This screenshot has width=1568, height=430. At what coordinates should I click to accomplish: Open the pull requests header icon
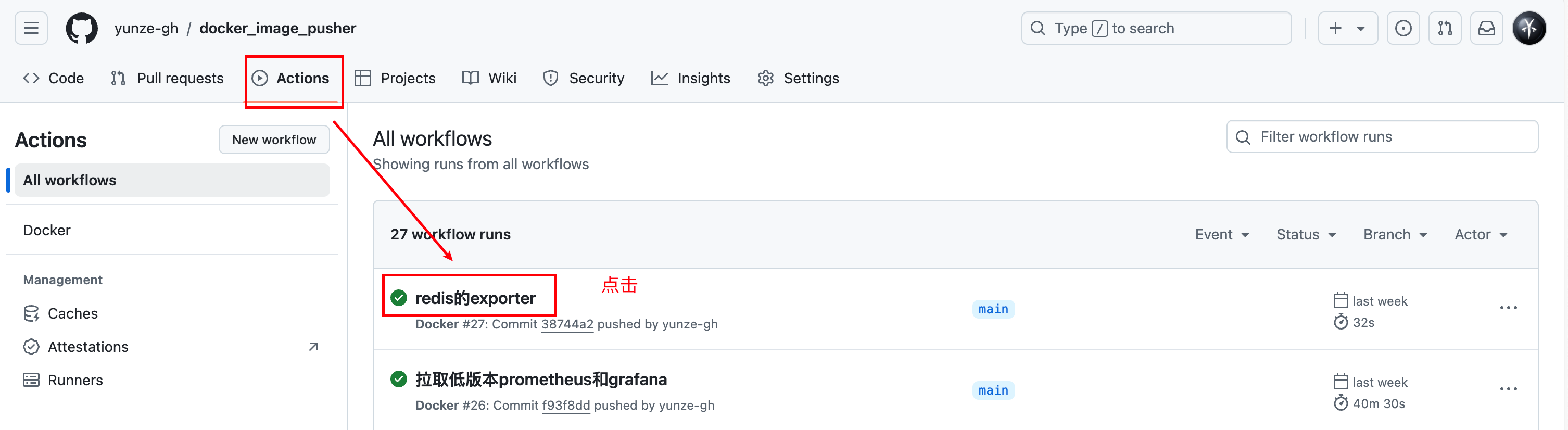click(1445, 28)
